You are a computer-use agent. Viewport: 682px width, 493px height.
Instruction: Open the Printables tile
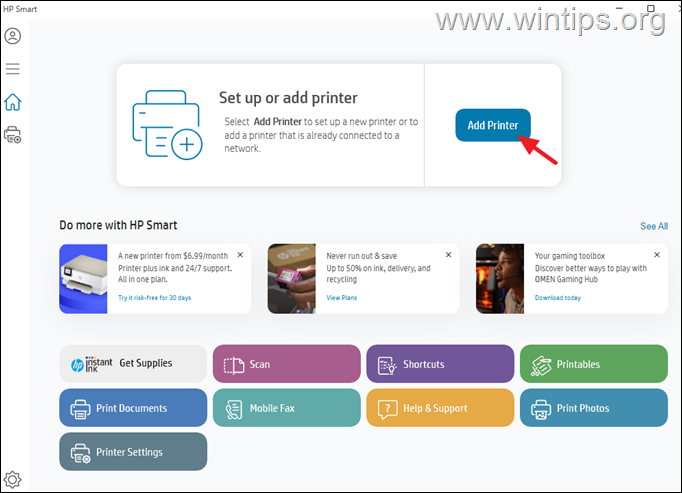594,364
